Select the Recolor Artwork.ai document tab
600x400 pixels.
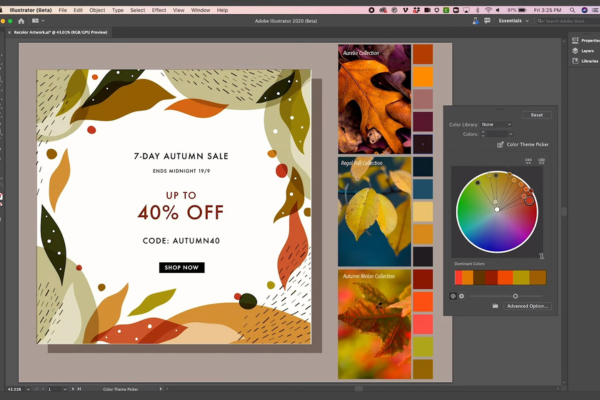[x=60, y=33]
